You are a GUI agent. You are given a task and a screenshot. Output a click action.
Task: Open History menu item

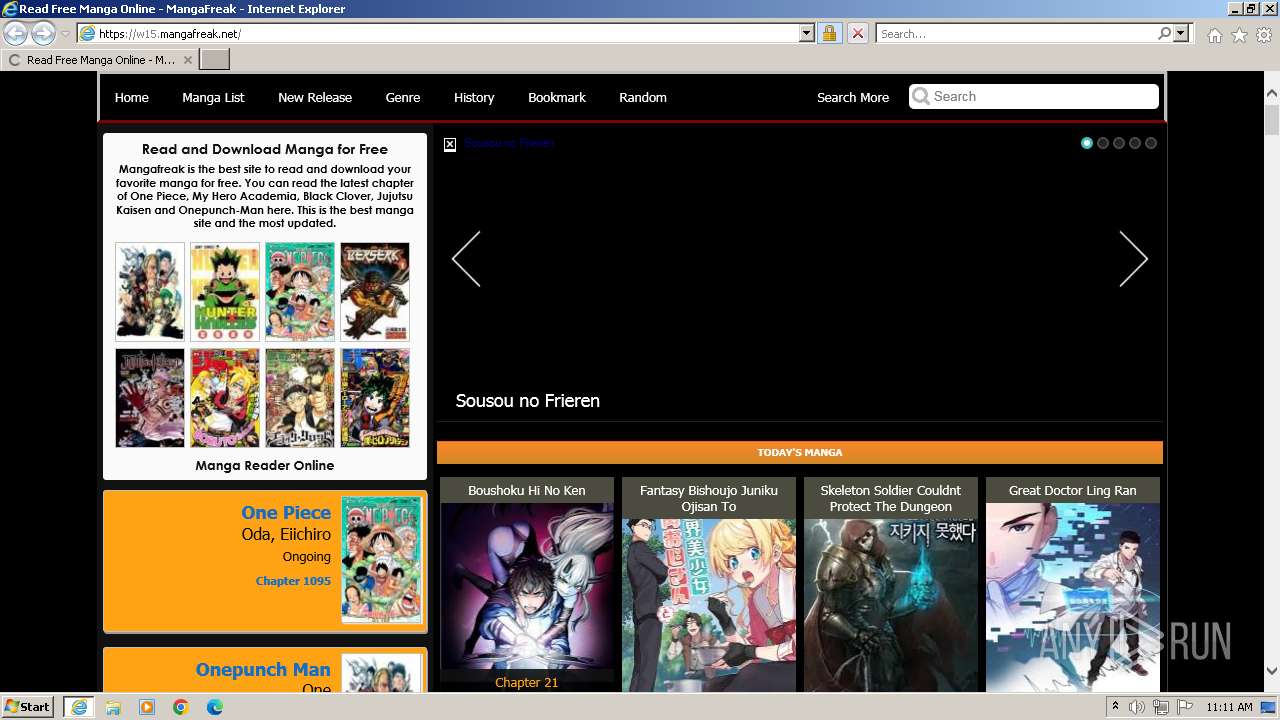coord(474,97)
